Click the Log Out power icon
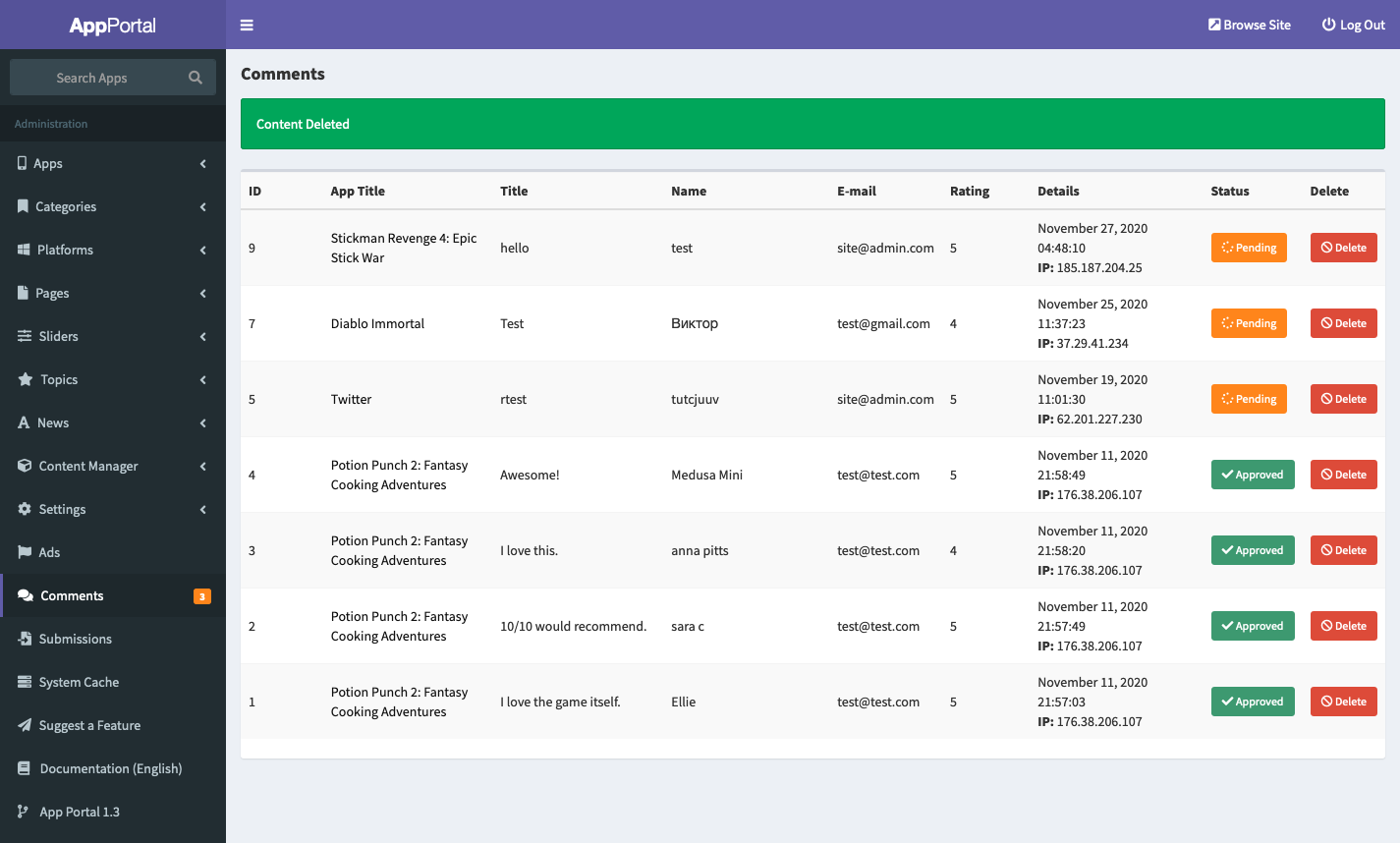This screenshot has height=843, width=1400. coord(1328,25)
